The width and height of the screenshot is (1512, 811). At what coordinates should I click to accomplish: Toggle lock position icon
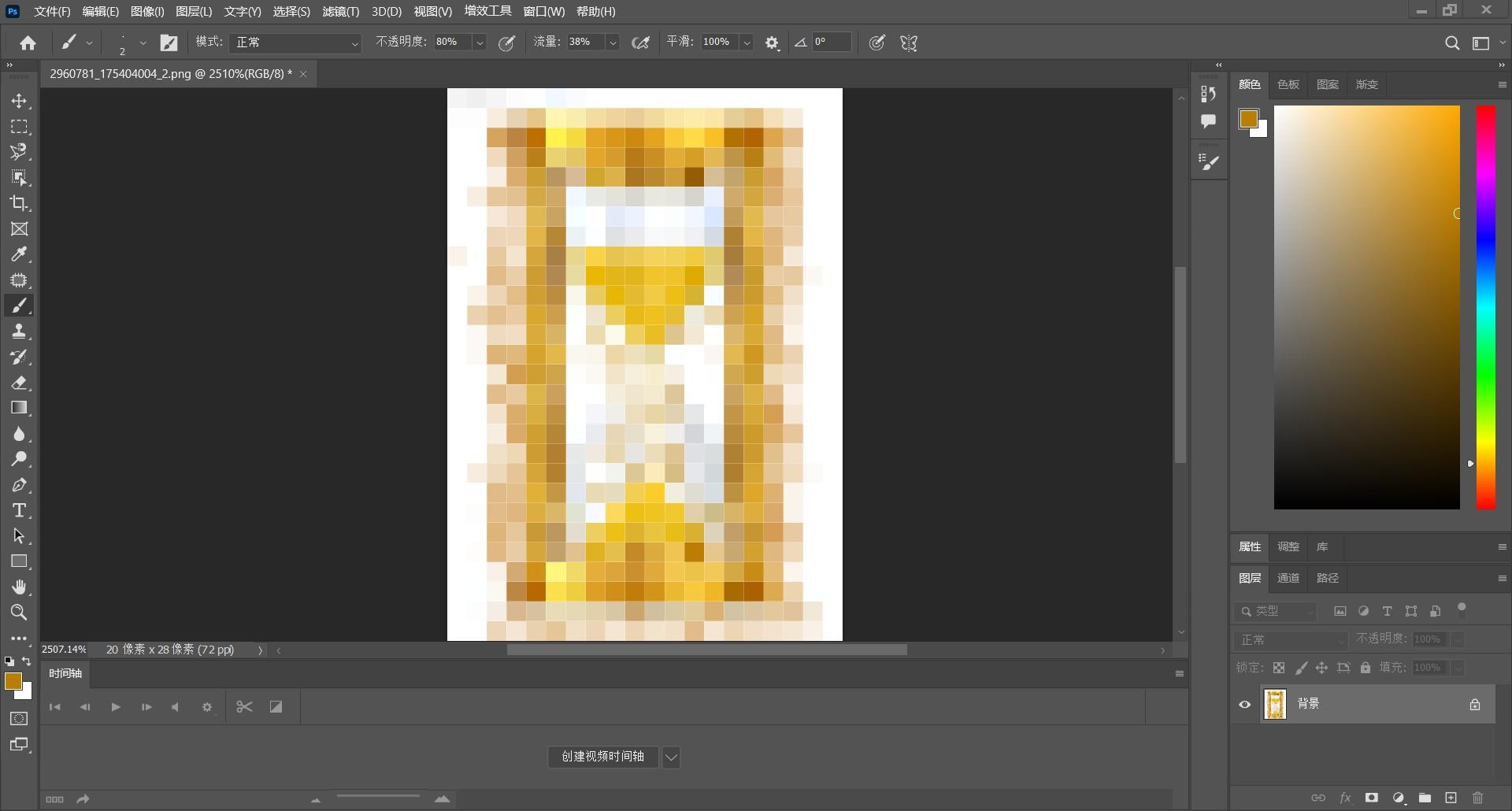[x=1322, y=668]
